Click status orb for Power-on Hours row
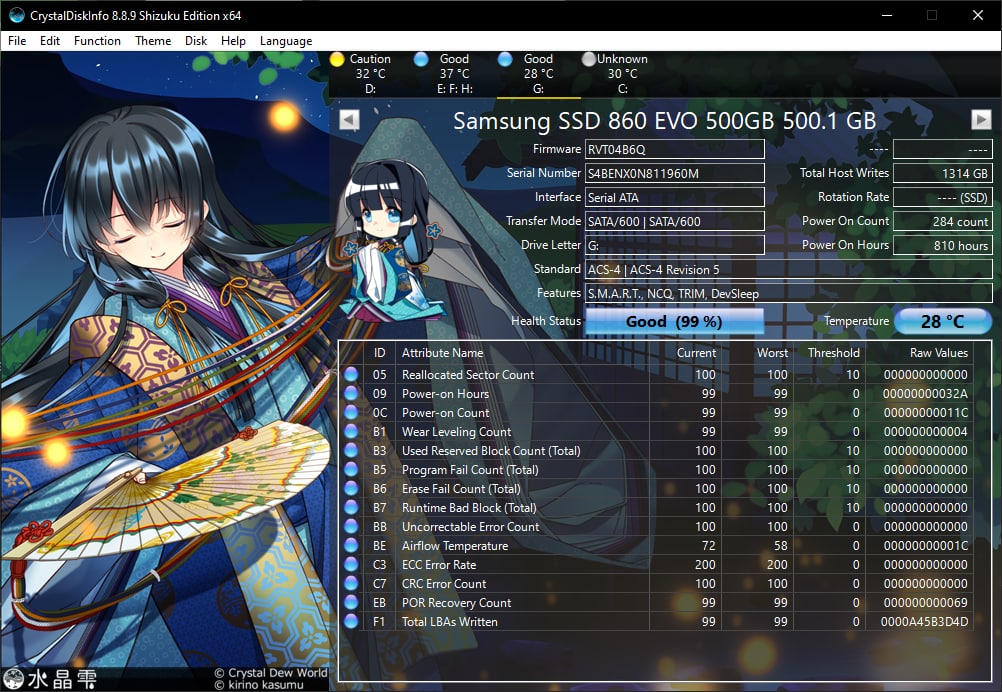1002x692 pixels. pos(351,394)
